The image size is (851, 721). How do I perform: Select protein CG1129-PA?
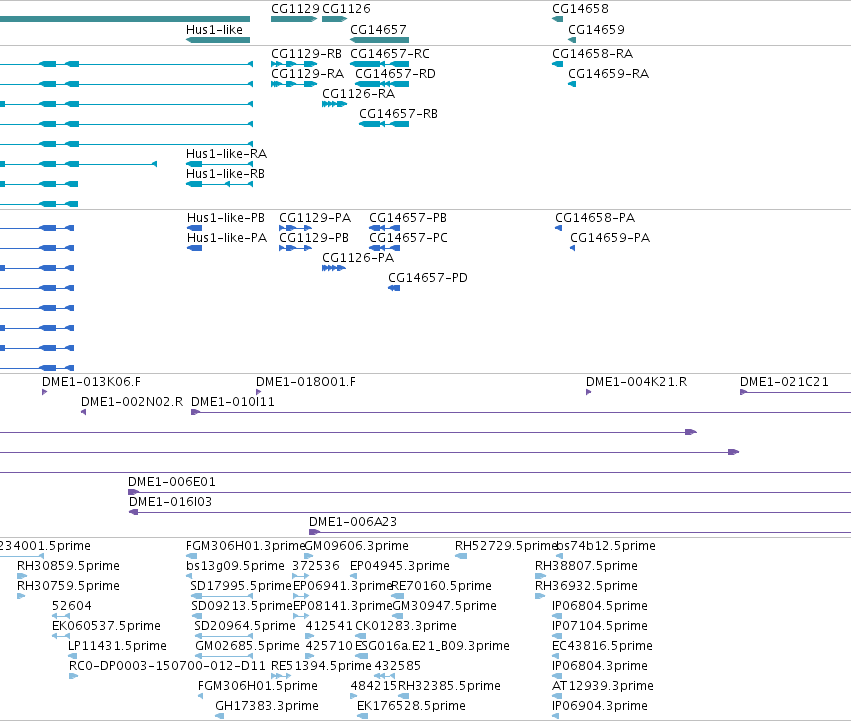pos(315,218)
